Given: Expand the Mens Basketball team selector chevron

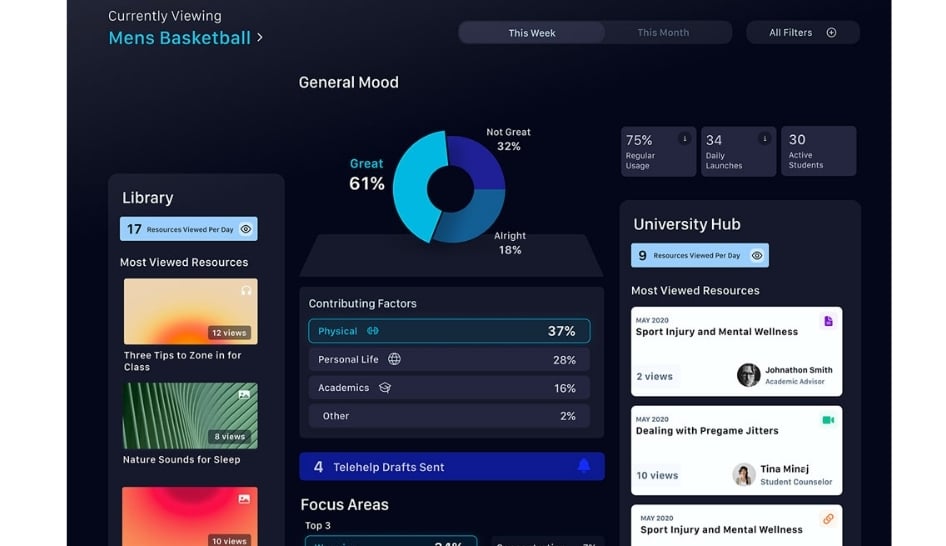Looking at the screenshot, I should (260, 38).
